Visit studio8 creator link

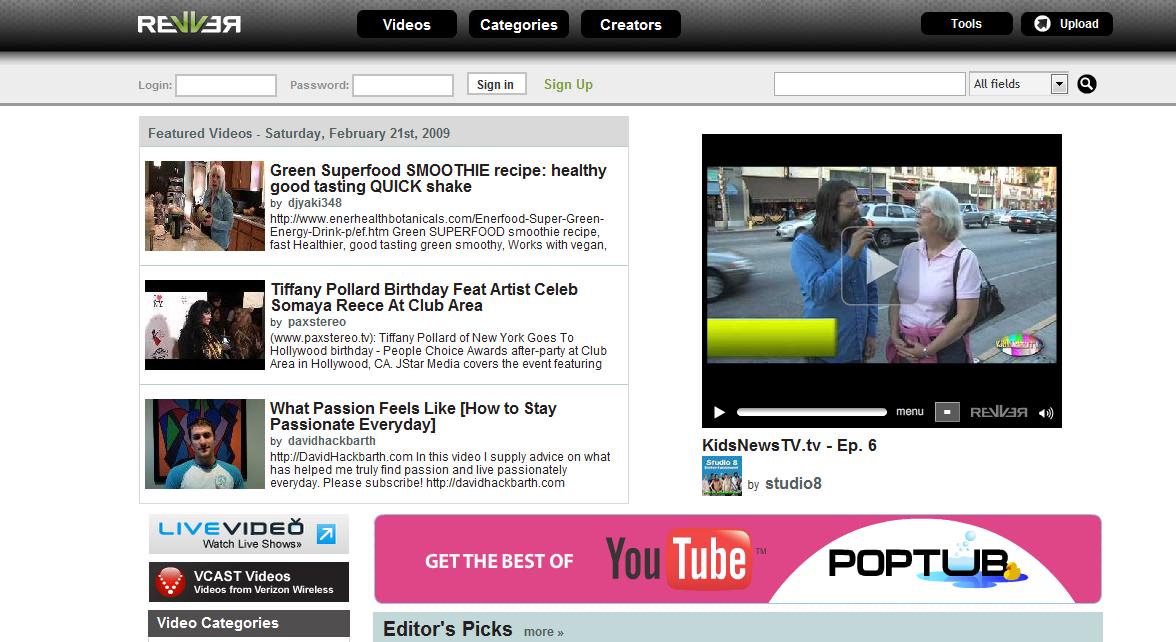tap(794, 484)
